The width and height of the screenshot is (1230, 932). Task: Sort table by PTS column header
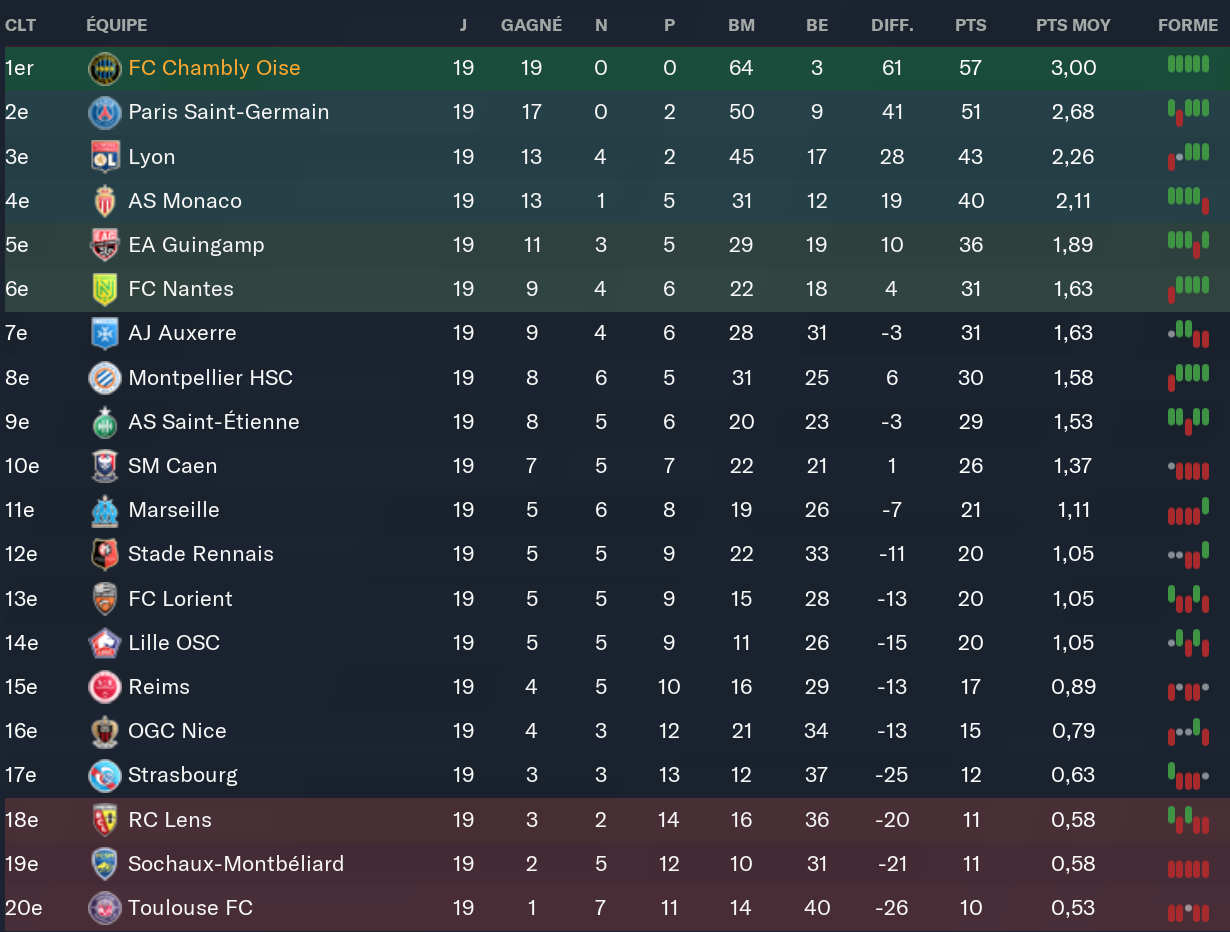click(970, 25)
